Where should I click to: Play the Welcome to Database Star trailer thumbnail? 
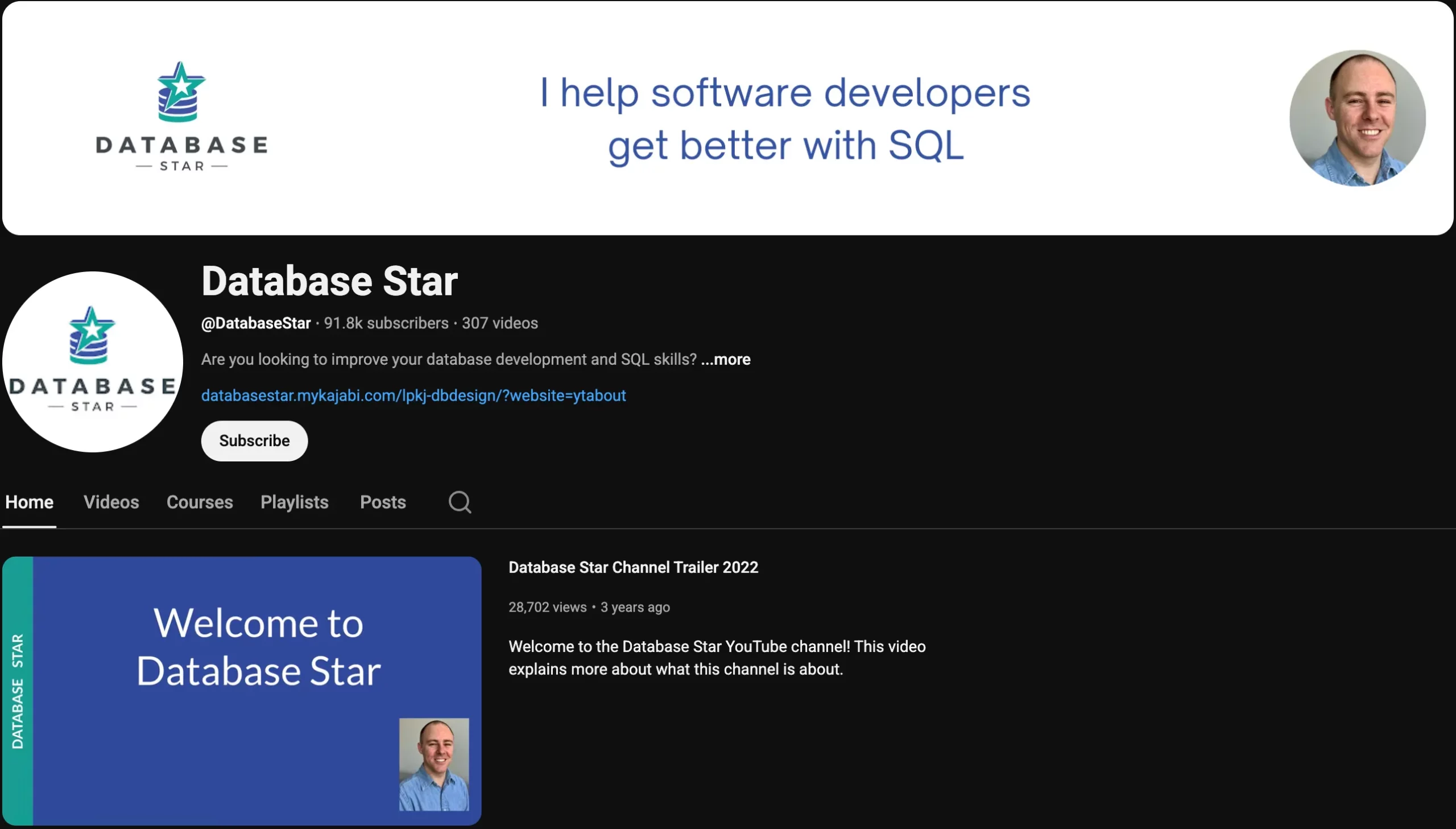click(x=241, y=691)
